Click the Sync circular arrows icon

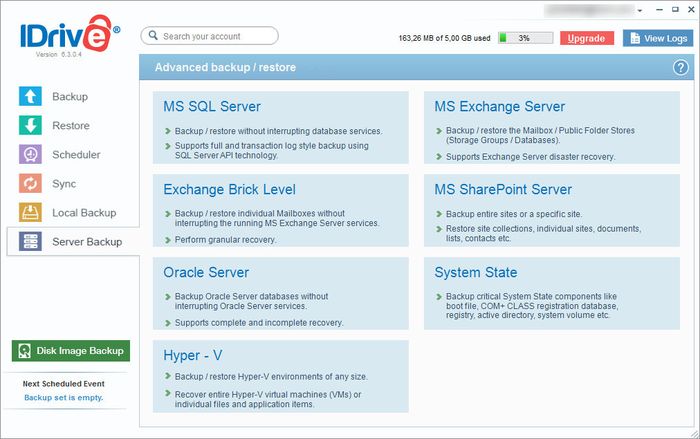click(31, 184)
